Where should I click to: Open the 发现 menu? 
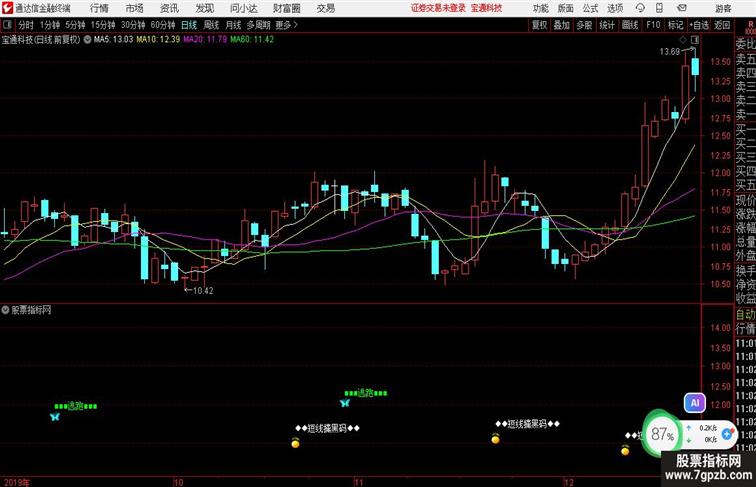204,8
